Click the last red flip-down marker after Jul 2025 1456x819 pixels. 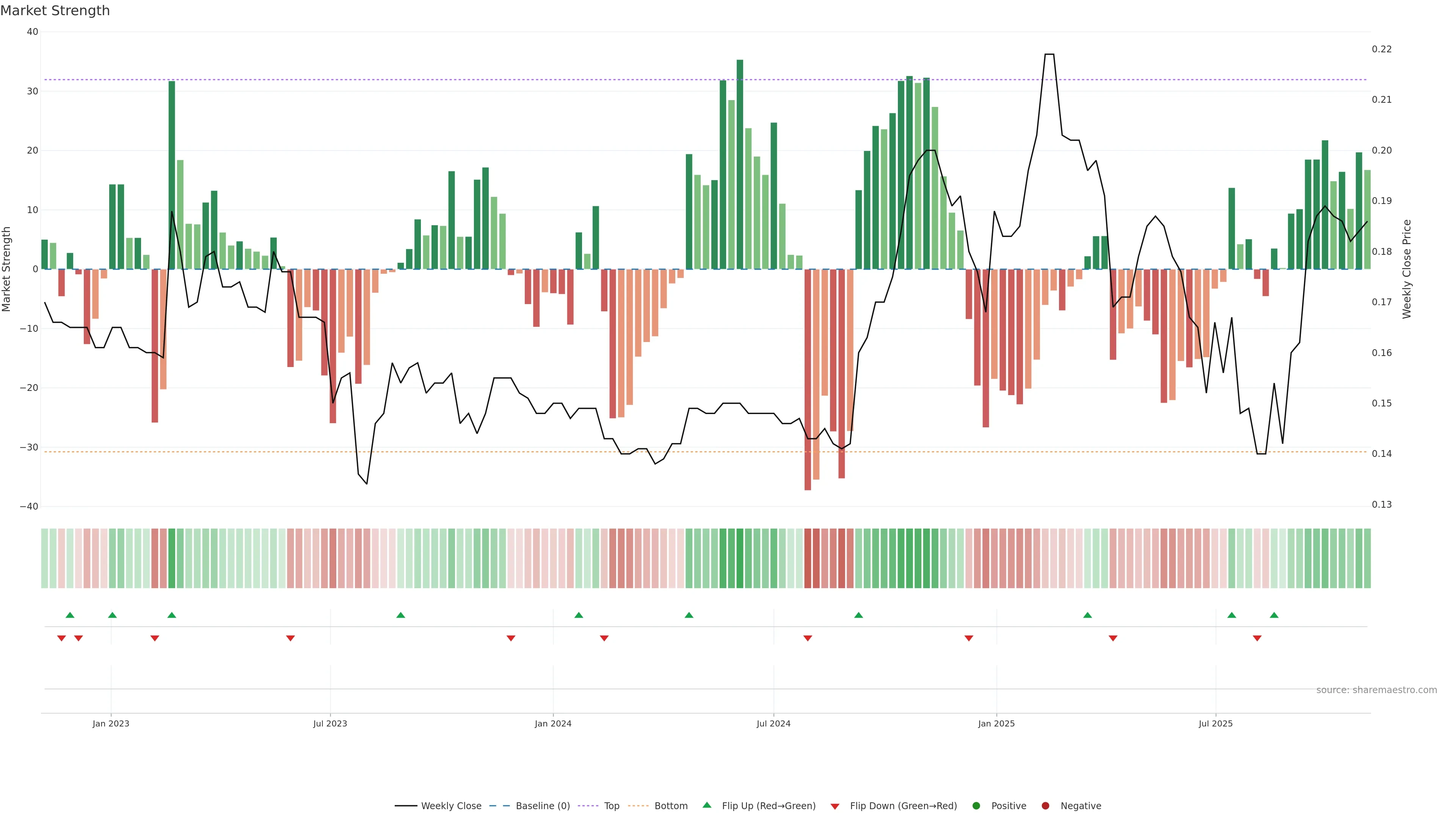[1257, 638]
